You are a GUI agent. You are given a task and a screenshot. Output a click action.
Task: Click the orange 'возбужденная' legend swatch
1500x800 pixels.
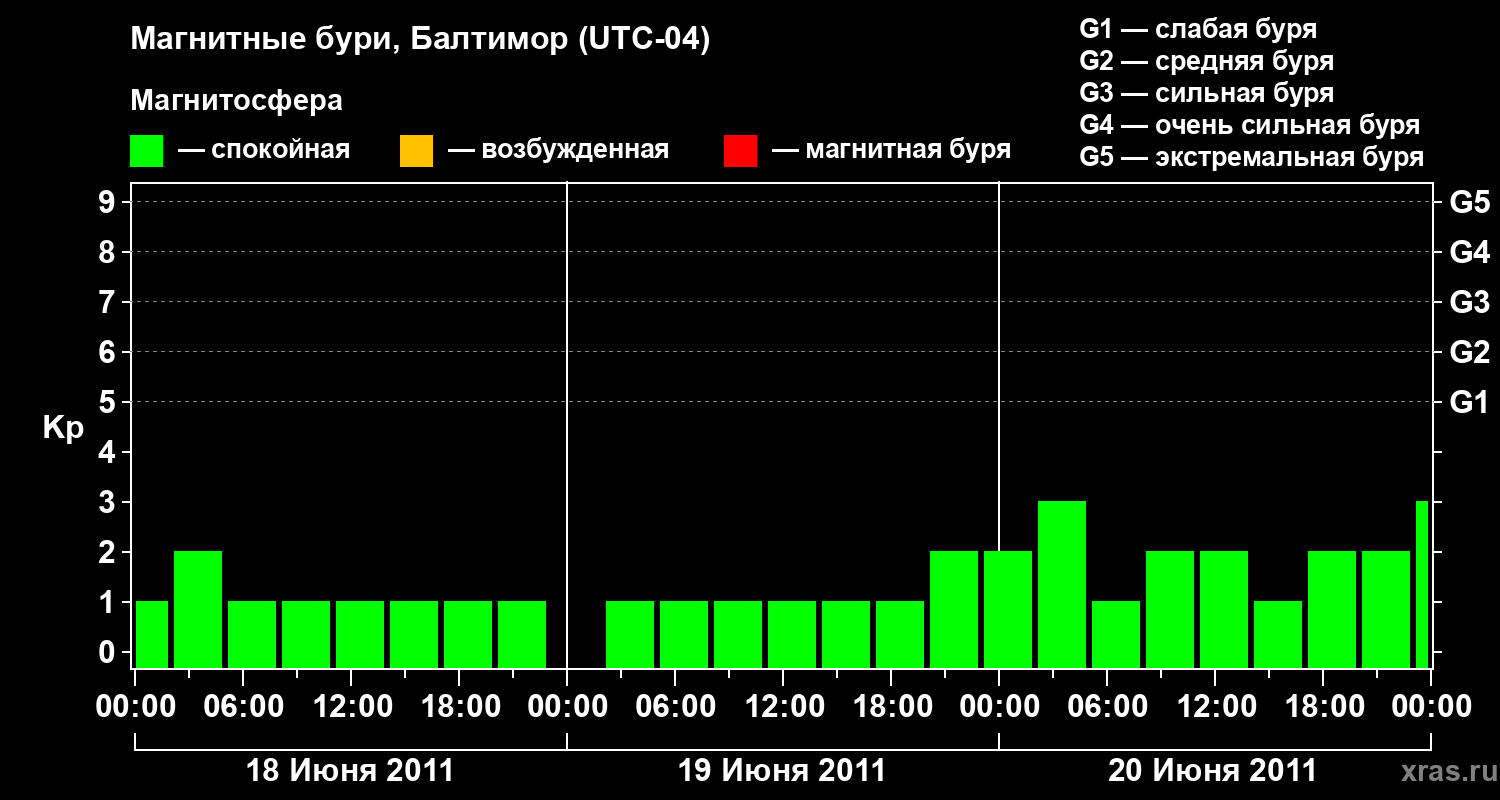click(x=416, y=151)
